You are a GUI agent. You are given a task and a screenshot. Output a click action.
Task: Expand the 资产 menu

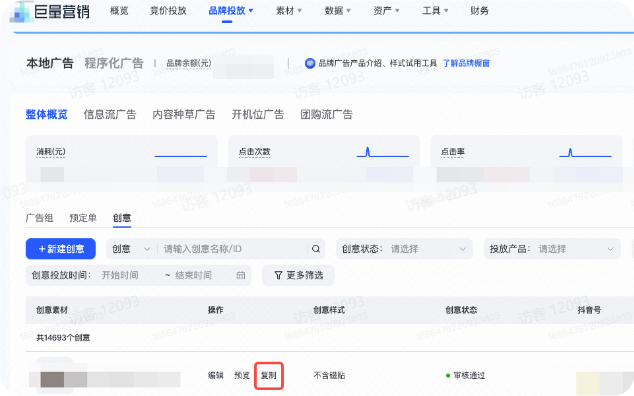(x=386, y=11)
